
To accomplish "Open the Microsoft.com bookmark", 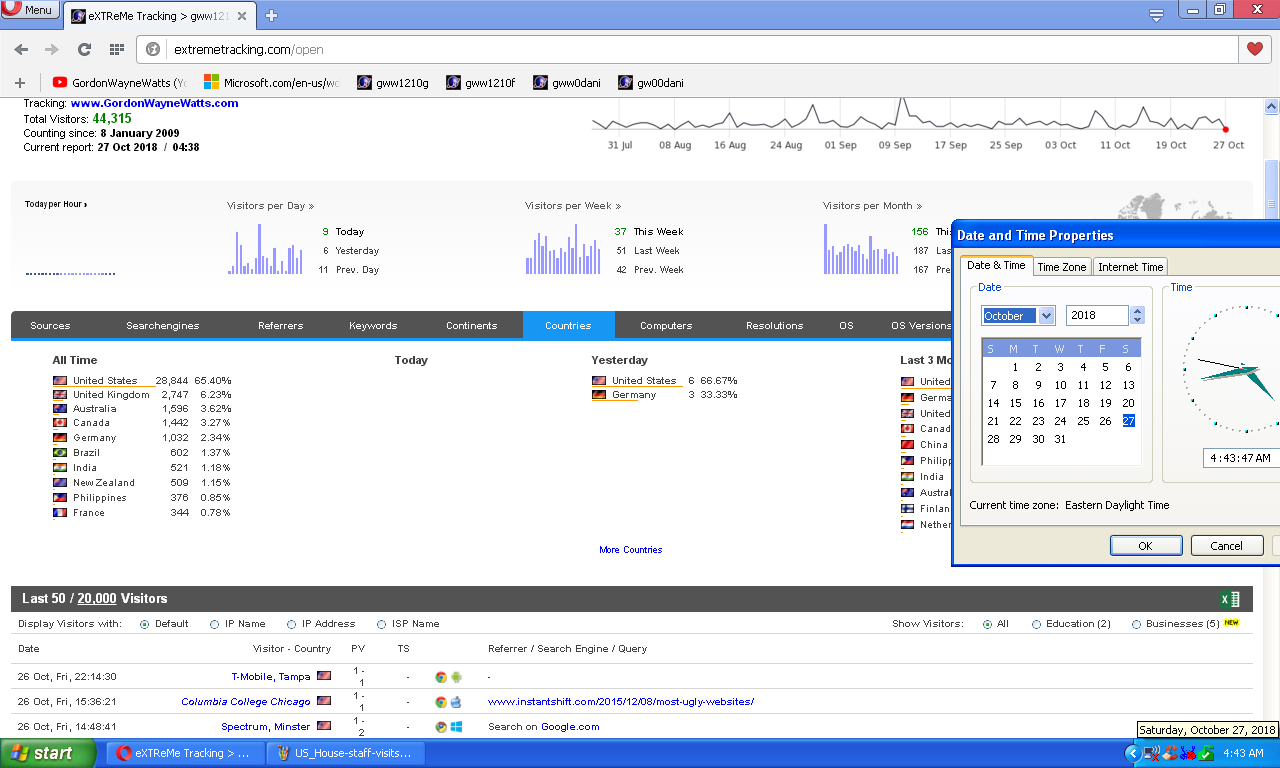I will pyautogui.click(x=271, y=83).
